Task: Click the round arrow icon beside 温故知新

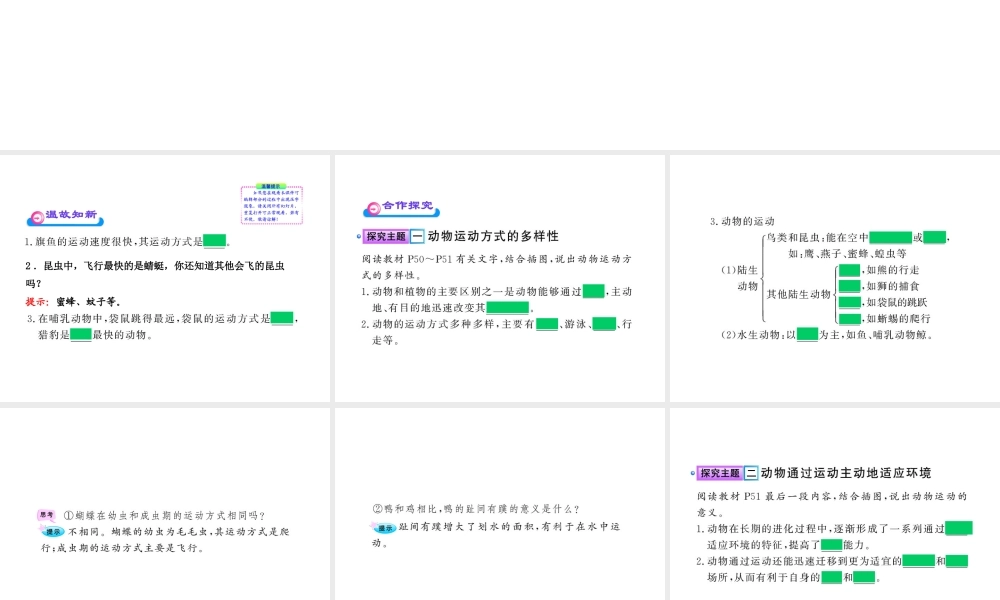Action: tap(37, 217)
